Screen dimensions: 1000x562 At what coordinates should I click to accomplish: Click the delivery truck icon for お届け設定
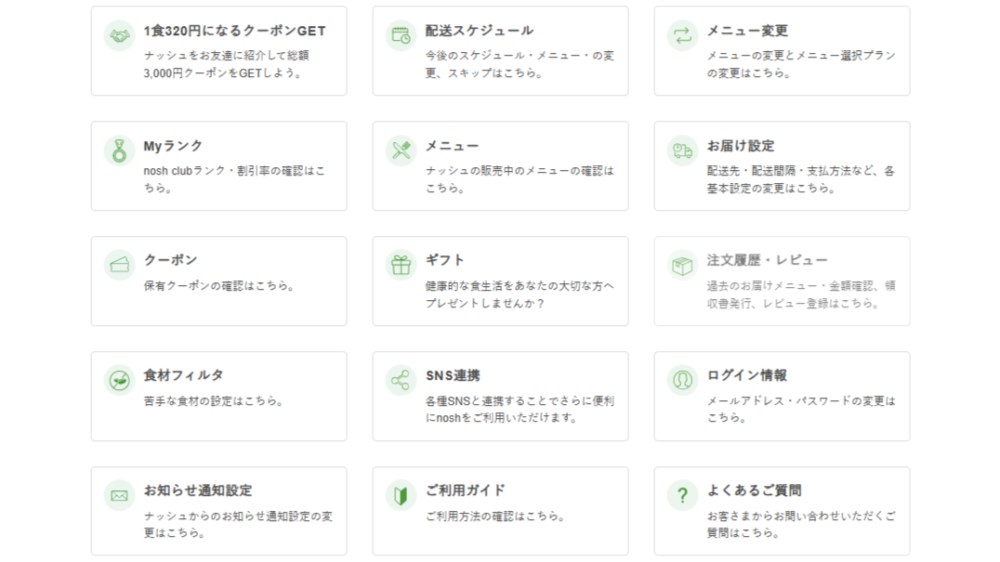tap(682, 151)
